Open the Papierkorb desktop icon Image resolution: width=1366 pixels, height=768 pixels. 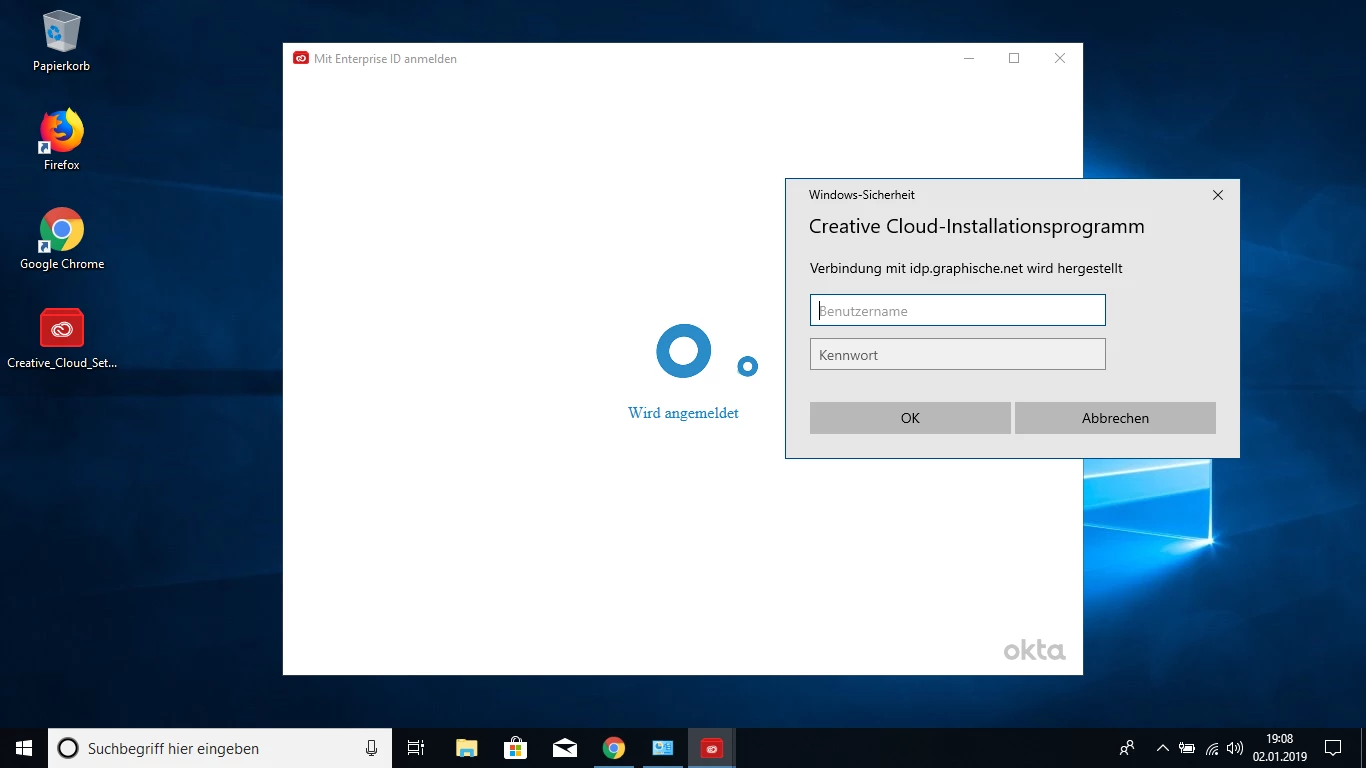click(x=61, y=42)
